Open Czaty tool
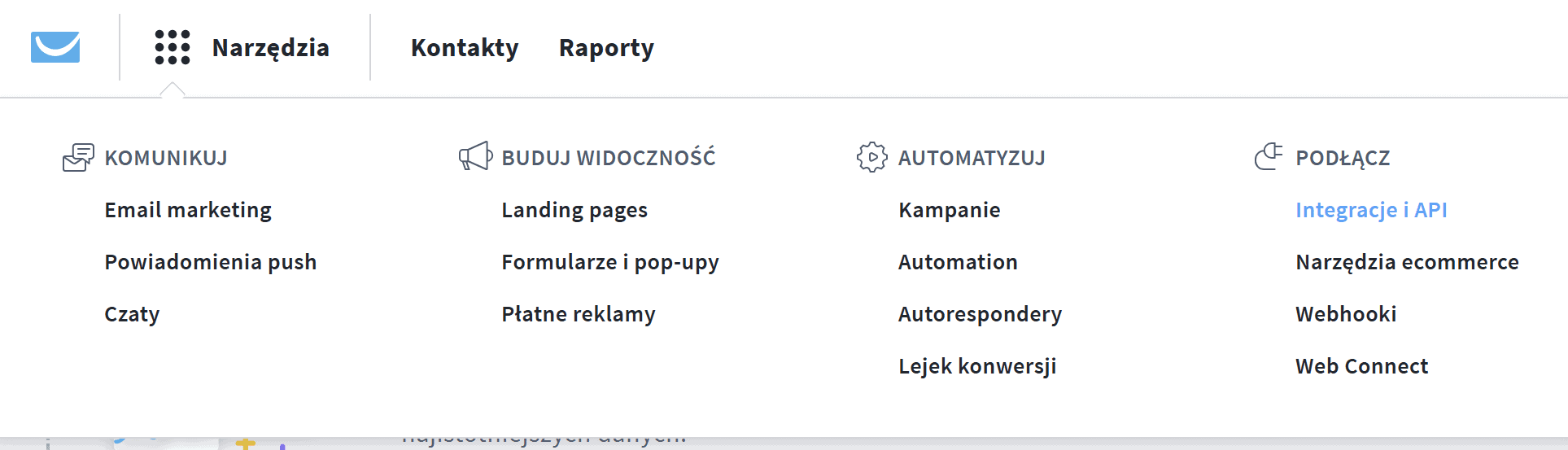This screenshot has width=1568, height=450. click(132, 314)
